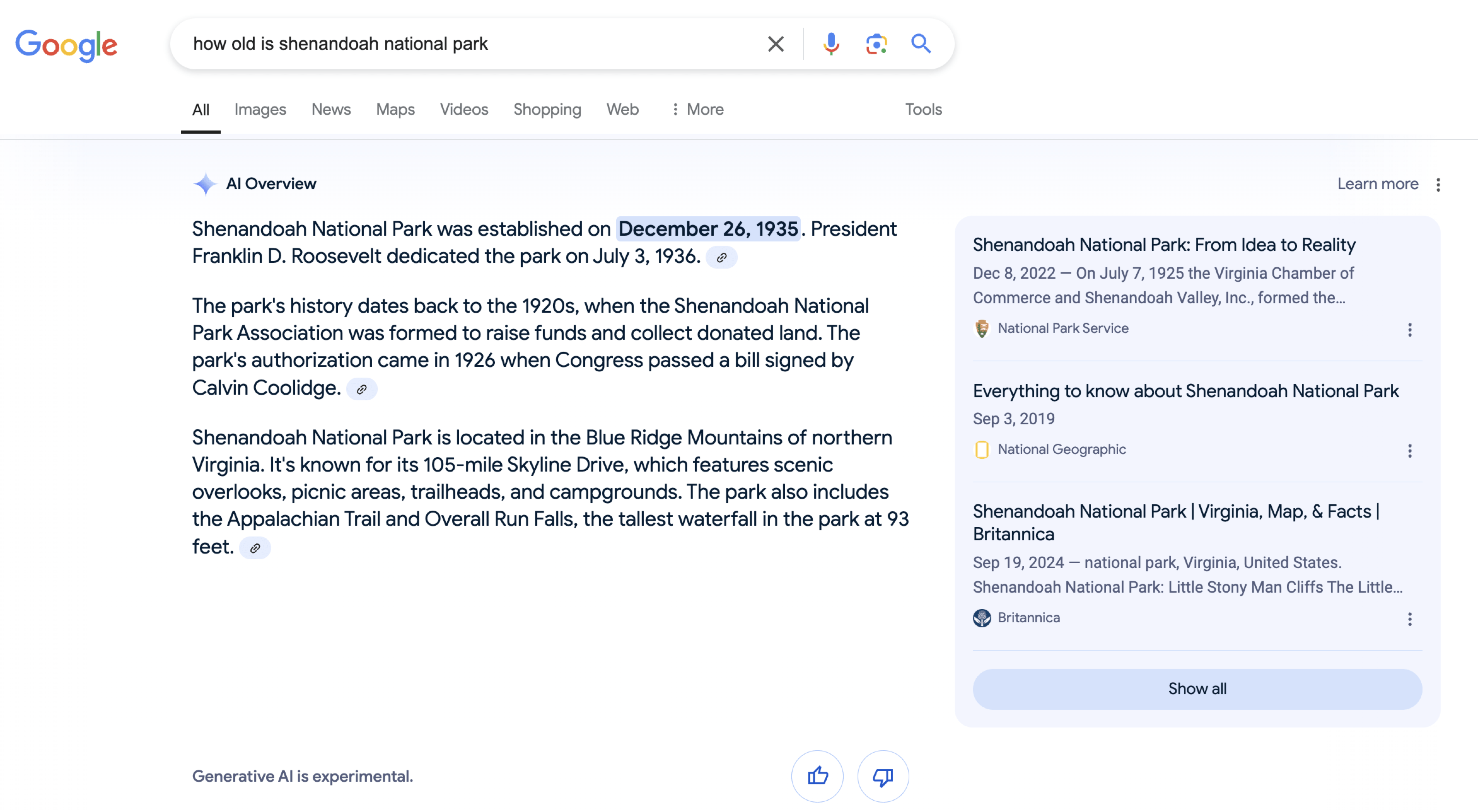Click the AI Overview sparkle icon

click(x=205, y=184)
